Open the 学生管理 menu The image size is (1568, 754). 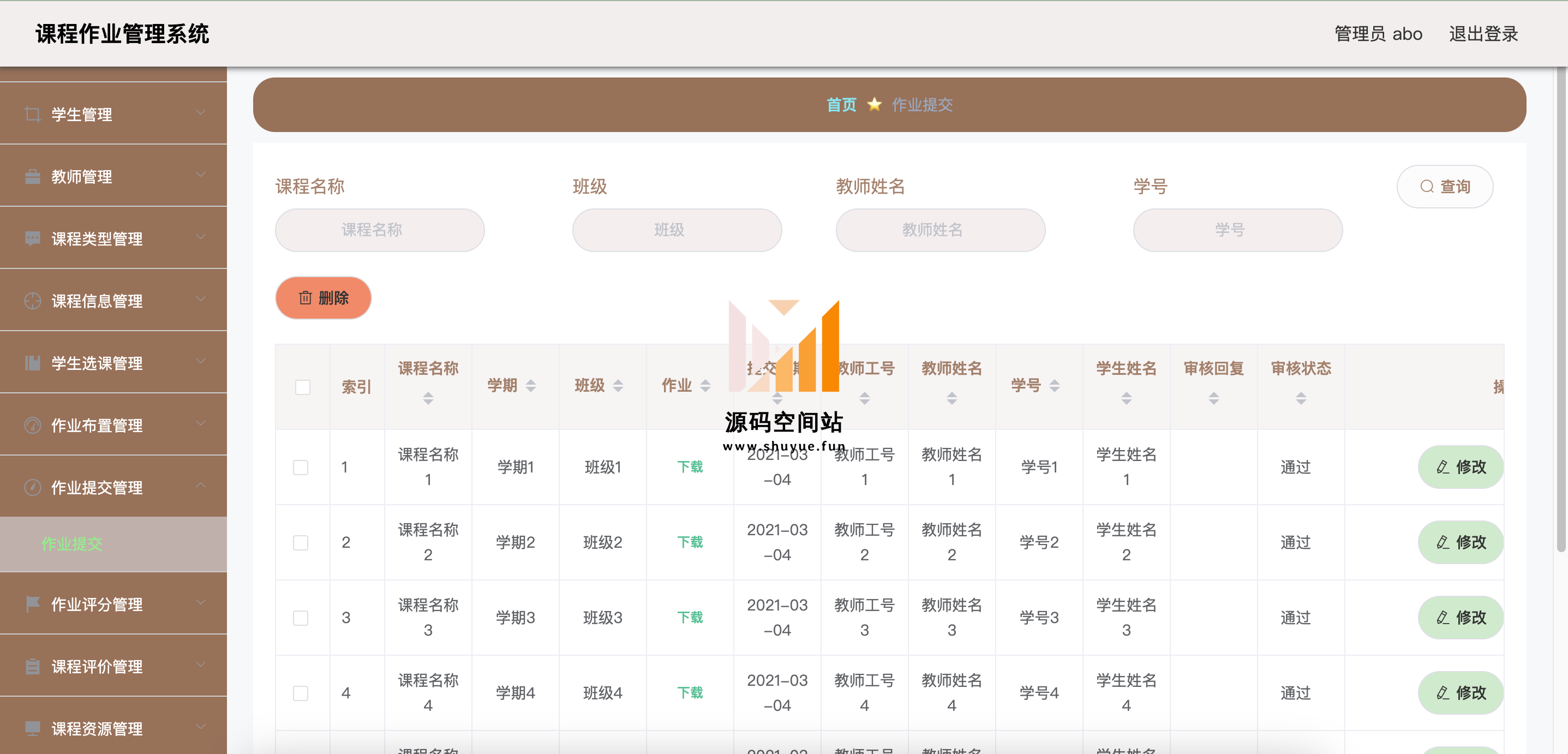point(113,114)
